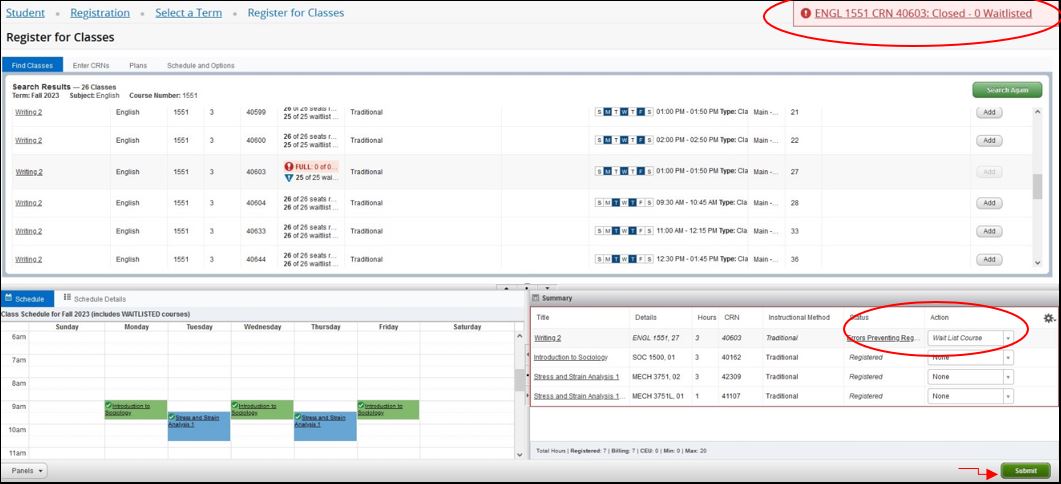Screen dimensions: 1061x484
Task: Go to the Registration breadcrumb link
Action: pyautogui.click(x=100, y=13)
